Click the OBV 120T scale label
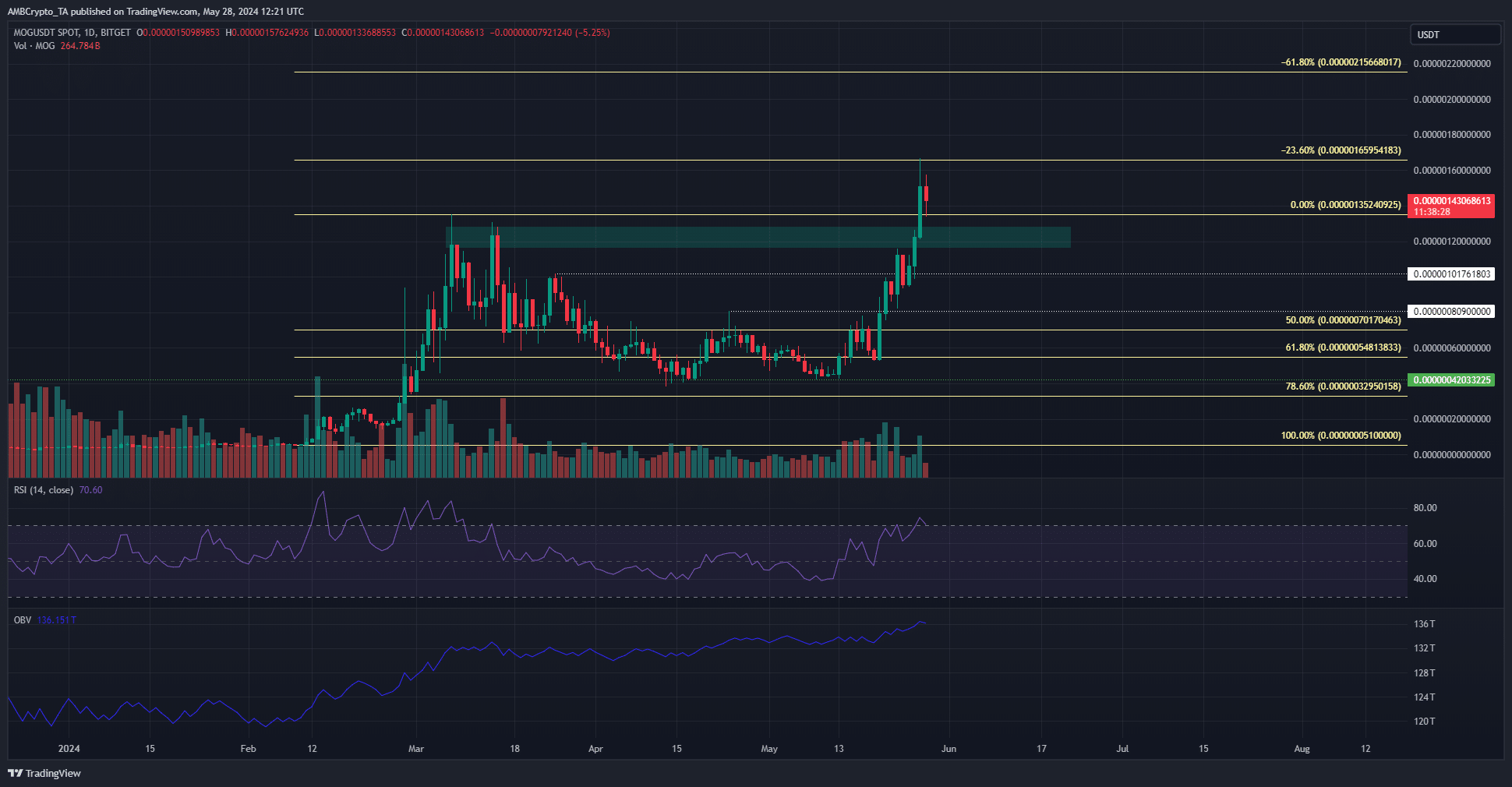Screen dimensions: 1512x787 point(1425,722)
